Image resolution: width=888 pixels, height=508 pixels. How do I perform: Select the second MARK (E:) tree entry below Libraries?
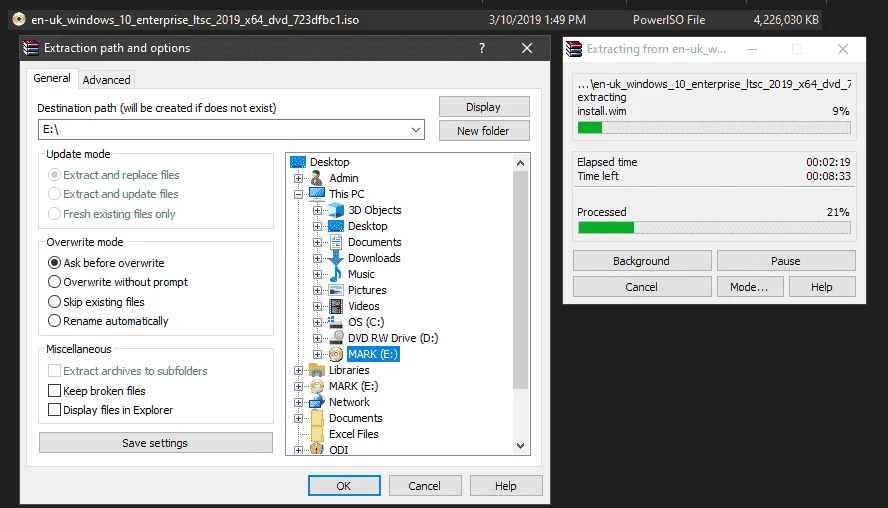pyautogui.click(x=353, y=386)
